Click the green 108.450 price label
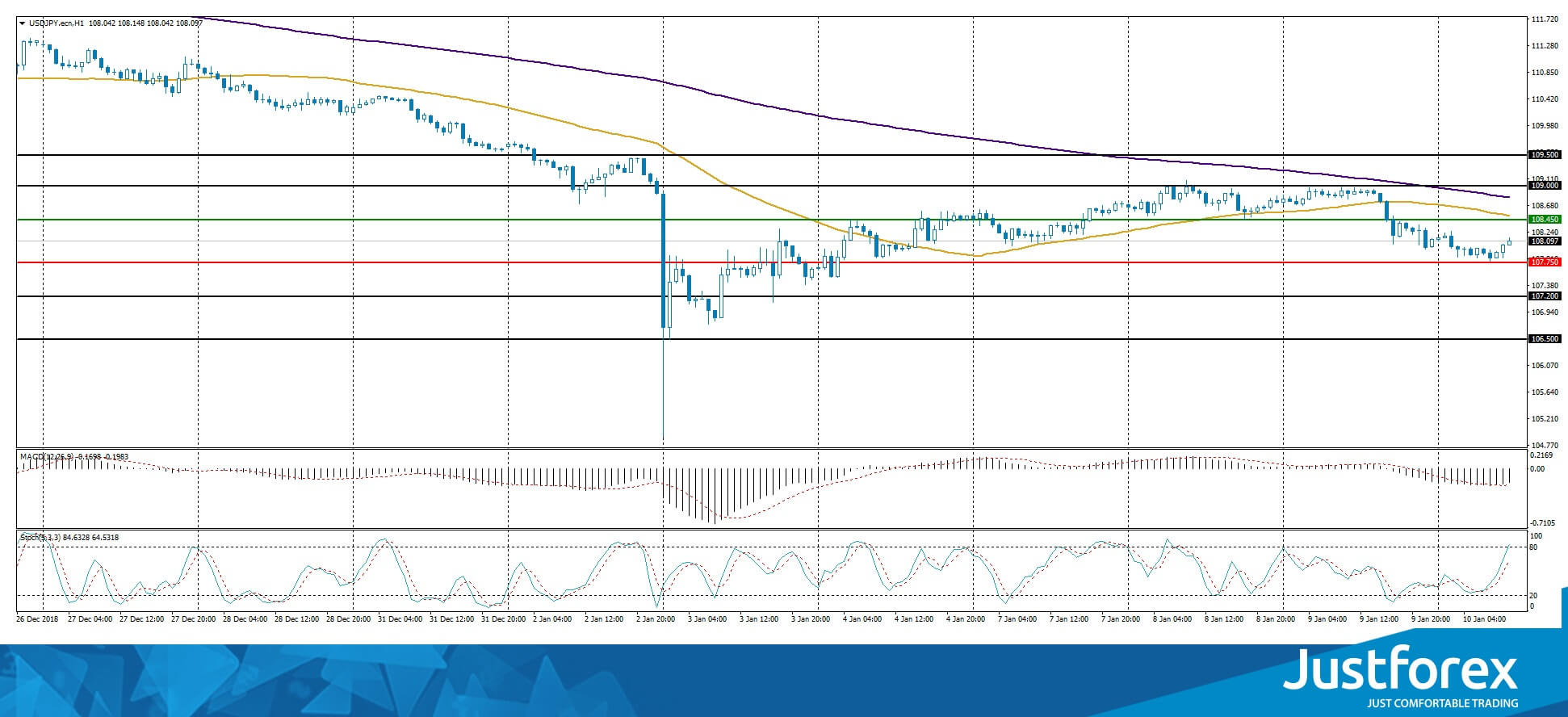The image size is (1568, 717). (x=1545, y=220)
